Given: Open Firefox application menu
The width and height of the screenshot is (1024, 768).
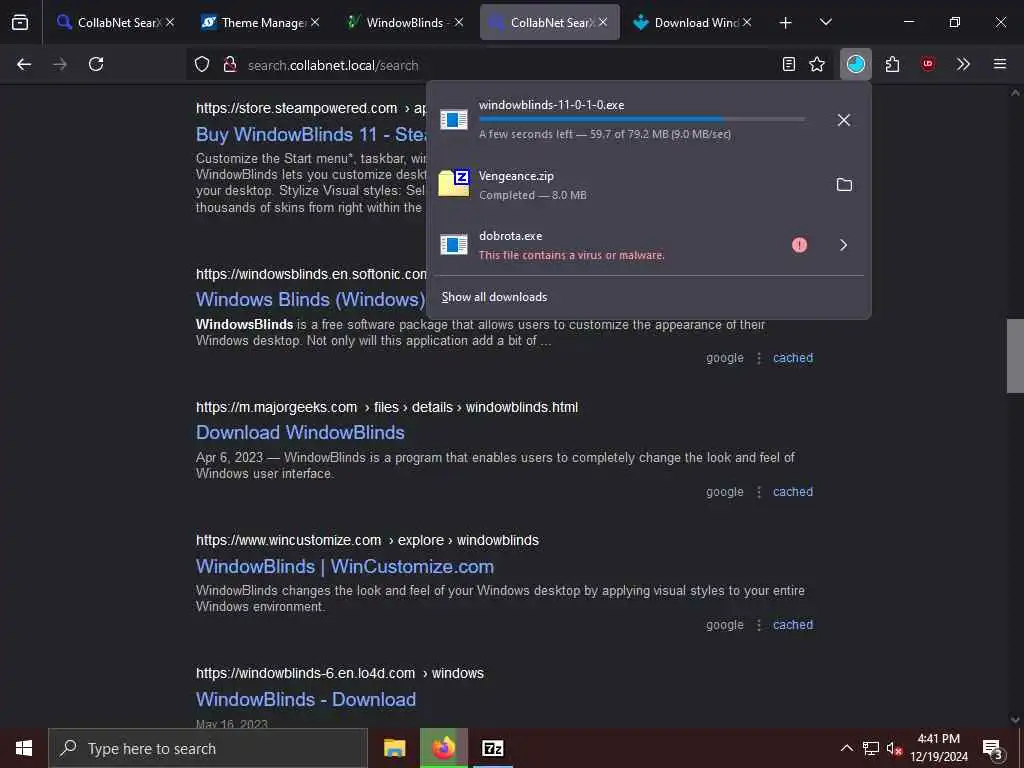Looking at the screenshot, I should pyautogui.click(x=1000, y=64).
